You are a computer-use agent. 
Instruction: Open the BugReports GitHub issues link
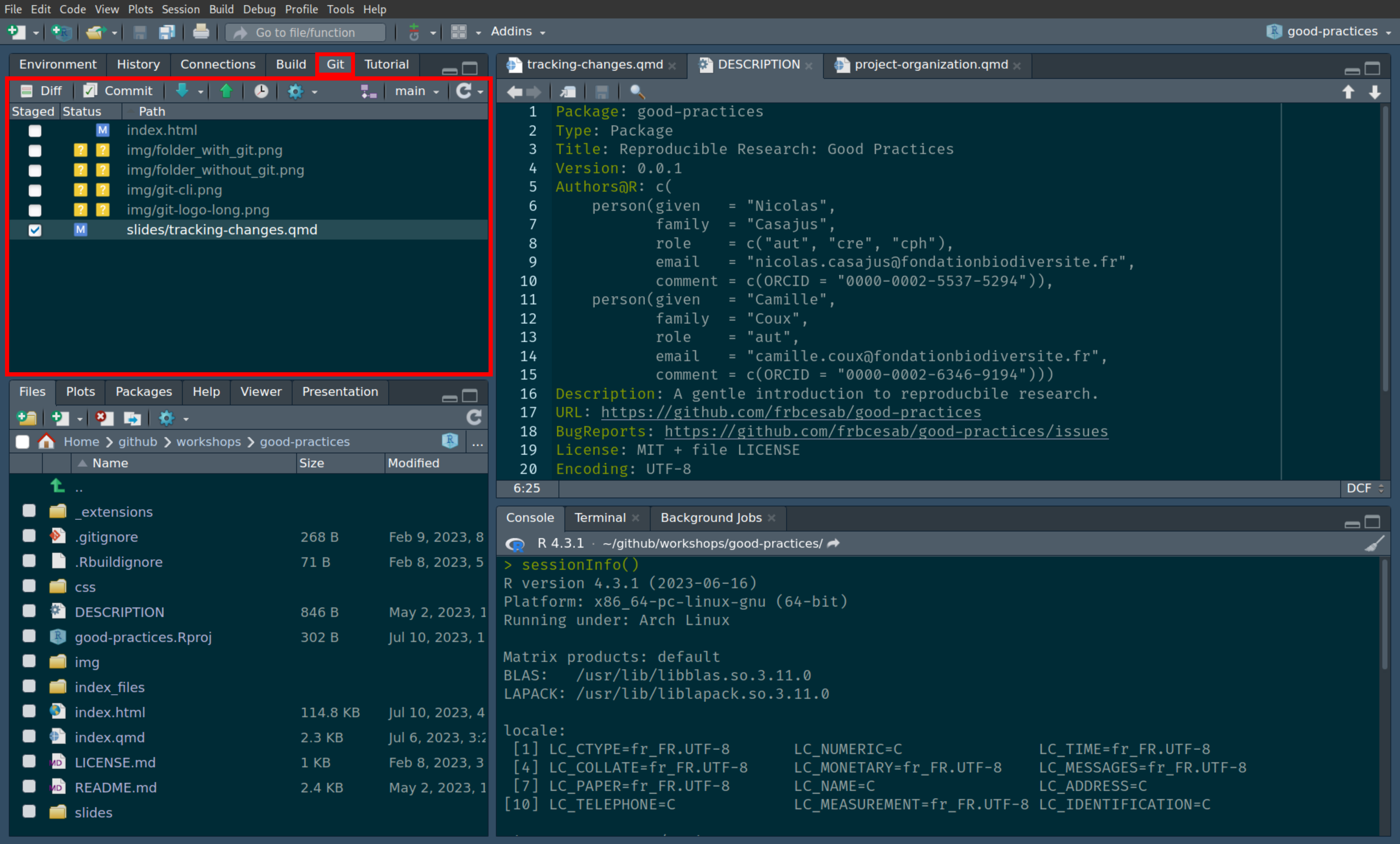click(886, 431)
